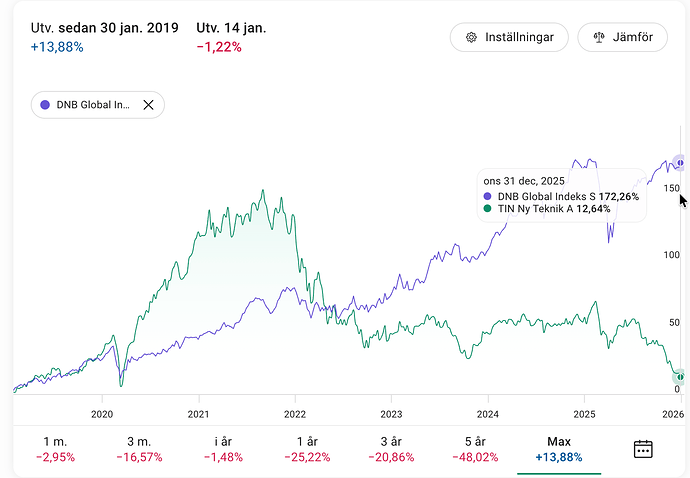
Task: Click the 2022 label on time axis
Action: point(295,413)
